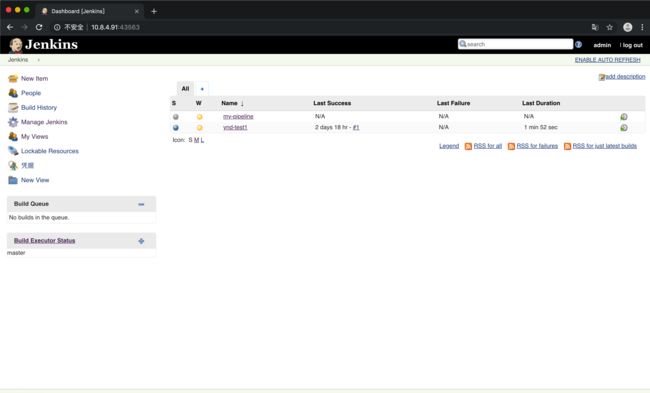Click the New View folder icon
The height and width of the screenshot is (393, 650).
point(13,180)
